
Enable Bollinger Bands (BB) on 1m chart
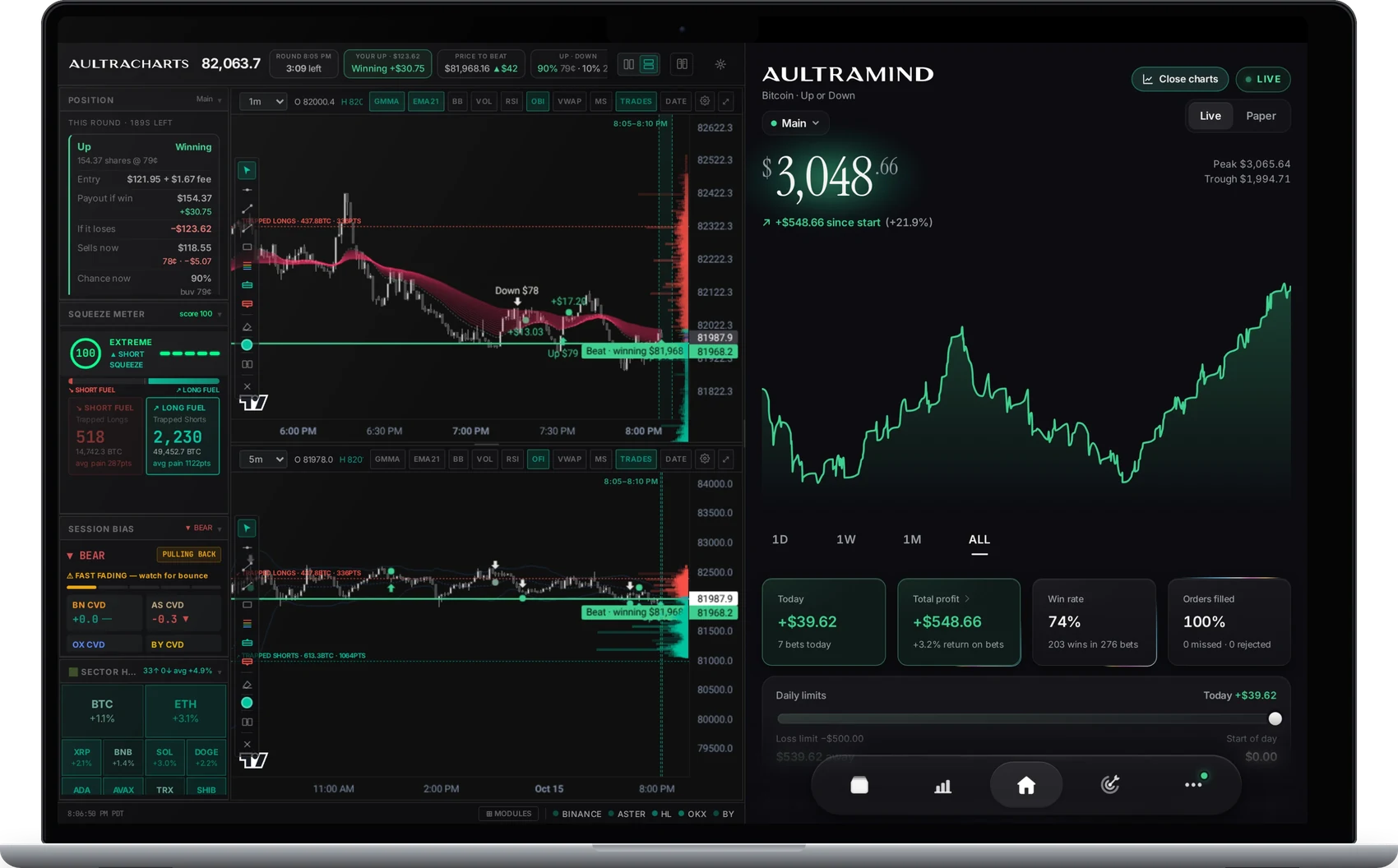click(x=457, y=101)
